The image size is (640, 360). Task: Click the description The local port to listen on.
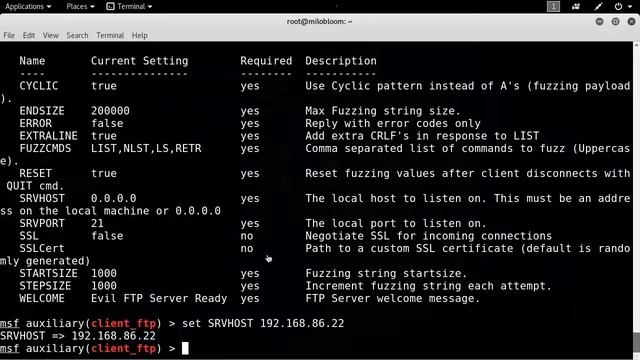pos(396,223)
